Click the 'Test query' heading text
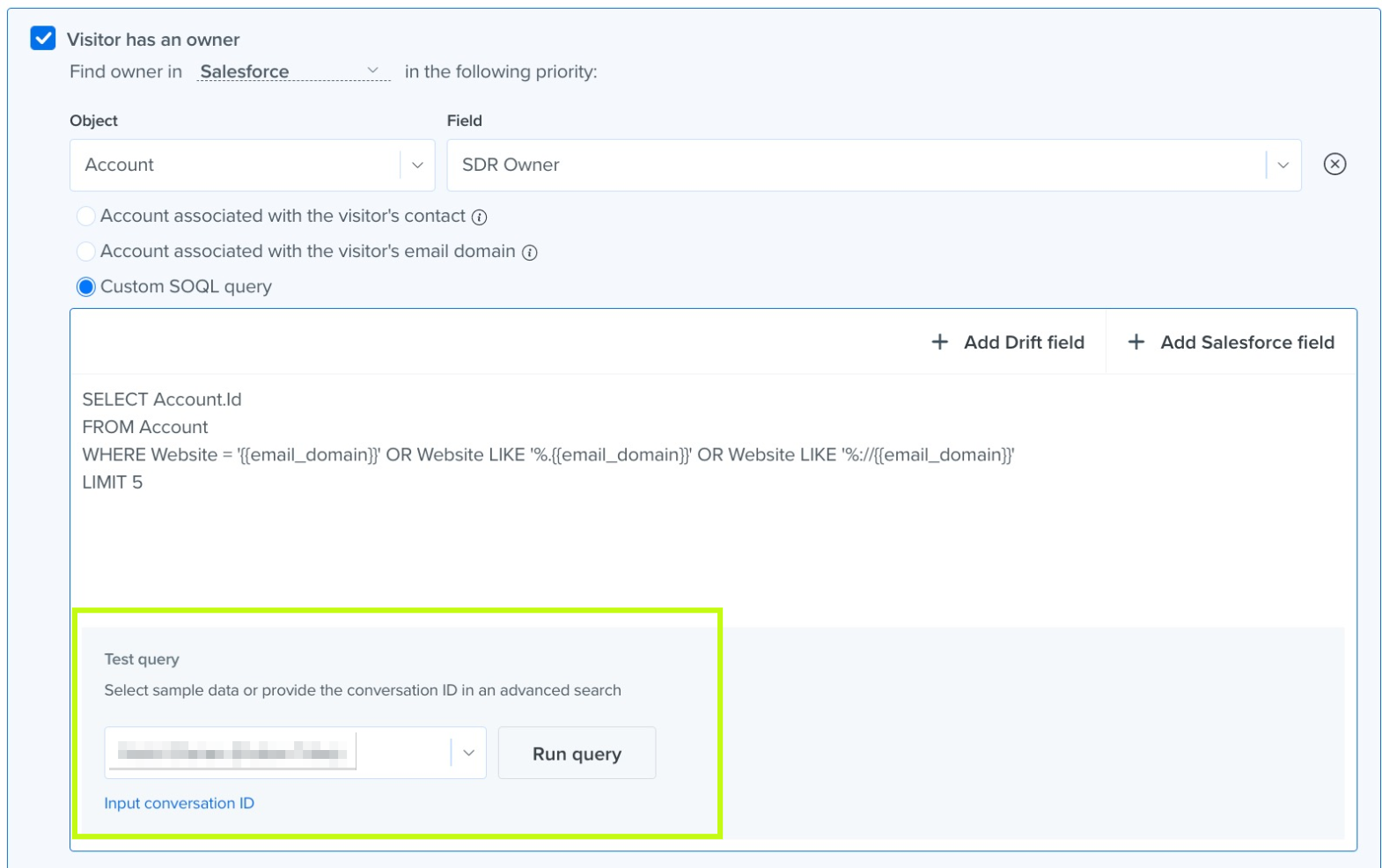 click(142, 659)
